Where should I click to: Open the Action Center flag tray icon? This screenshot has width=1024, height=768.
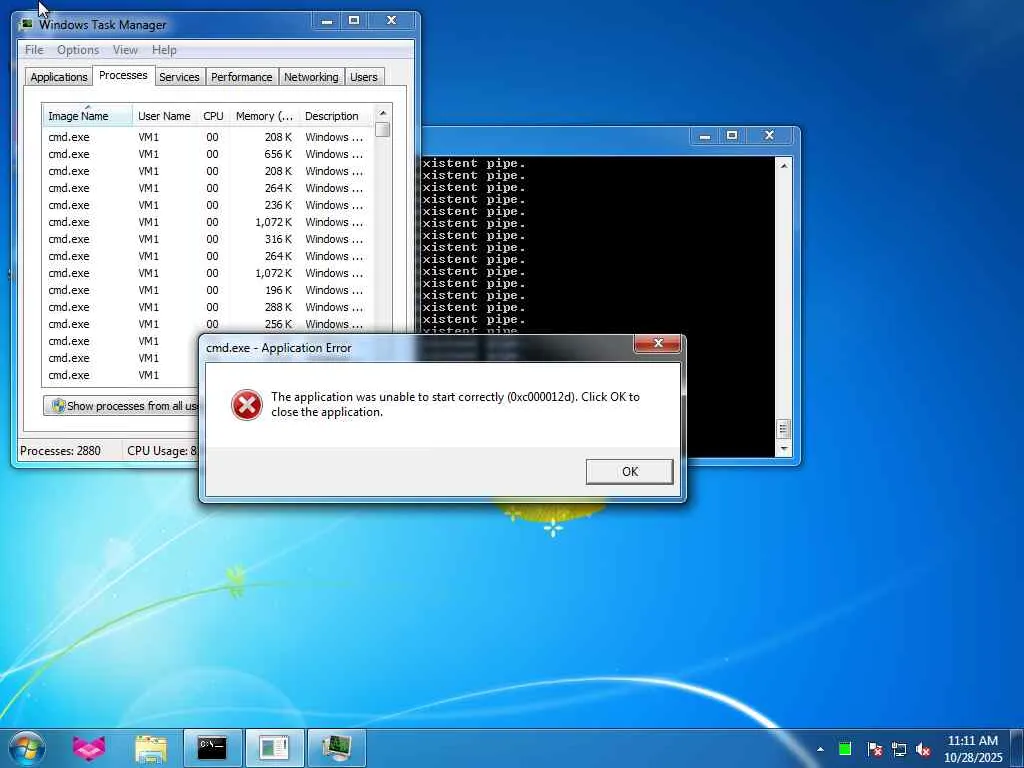point(874,749)
